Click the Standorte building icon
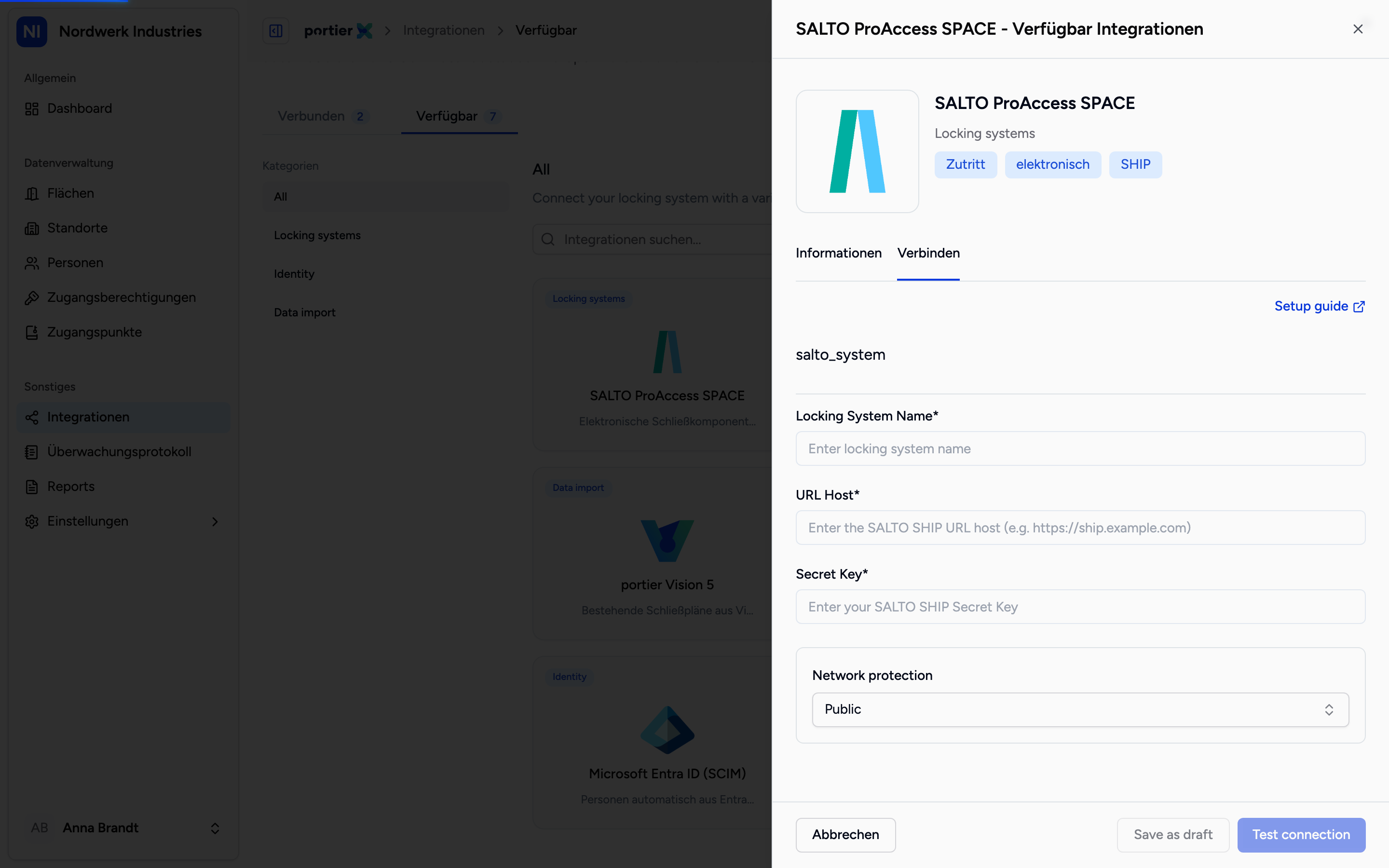Screen dimensions: 1389x868 pos(31,229)
